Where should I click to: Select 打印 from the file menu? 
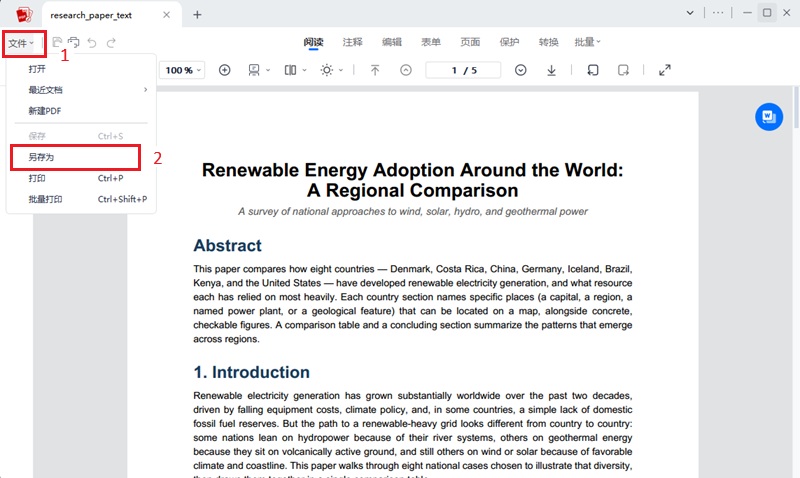tap(81, 178)
